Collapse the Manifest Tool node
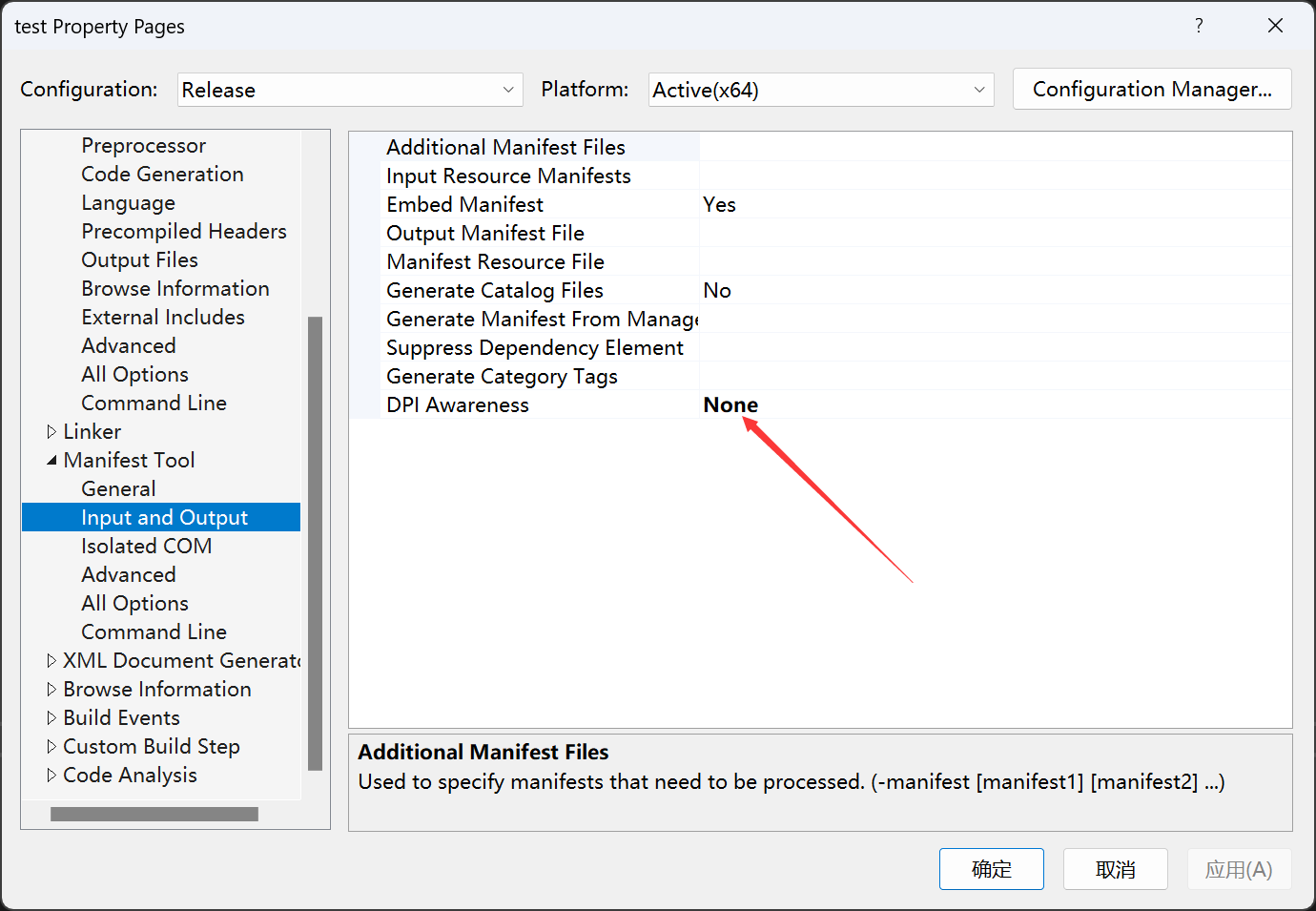Image resolution: width=1316 pixels, height=911 pixels. click(x=51, y=461)
